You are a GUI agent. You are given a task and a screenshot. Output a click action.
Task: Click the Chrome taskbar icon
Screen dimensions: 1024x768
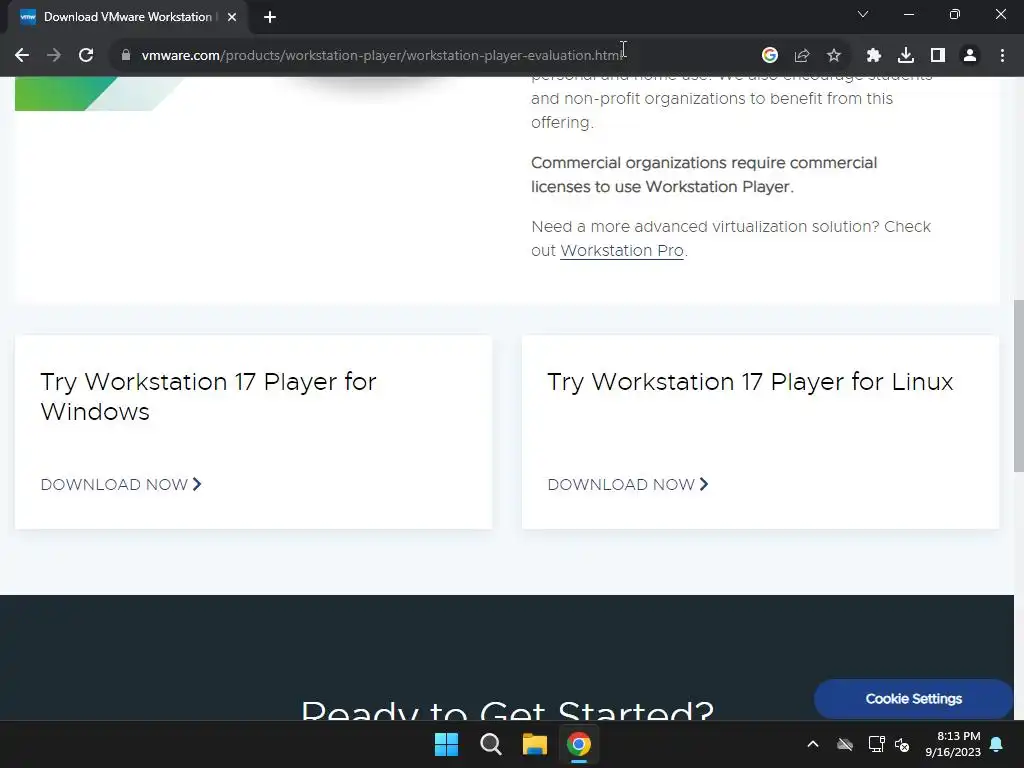pos(579,744)
